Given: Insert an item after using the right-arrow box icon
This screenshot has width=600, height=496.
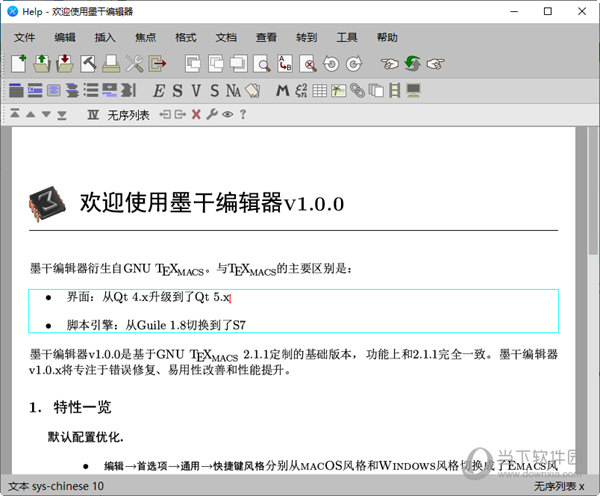Looking at the screenshot, I should click(180, 114).
